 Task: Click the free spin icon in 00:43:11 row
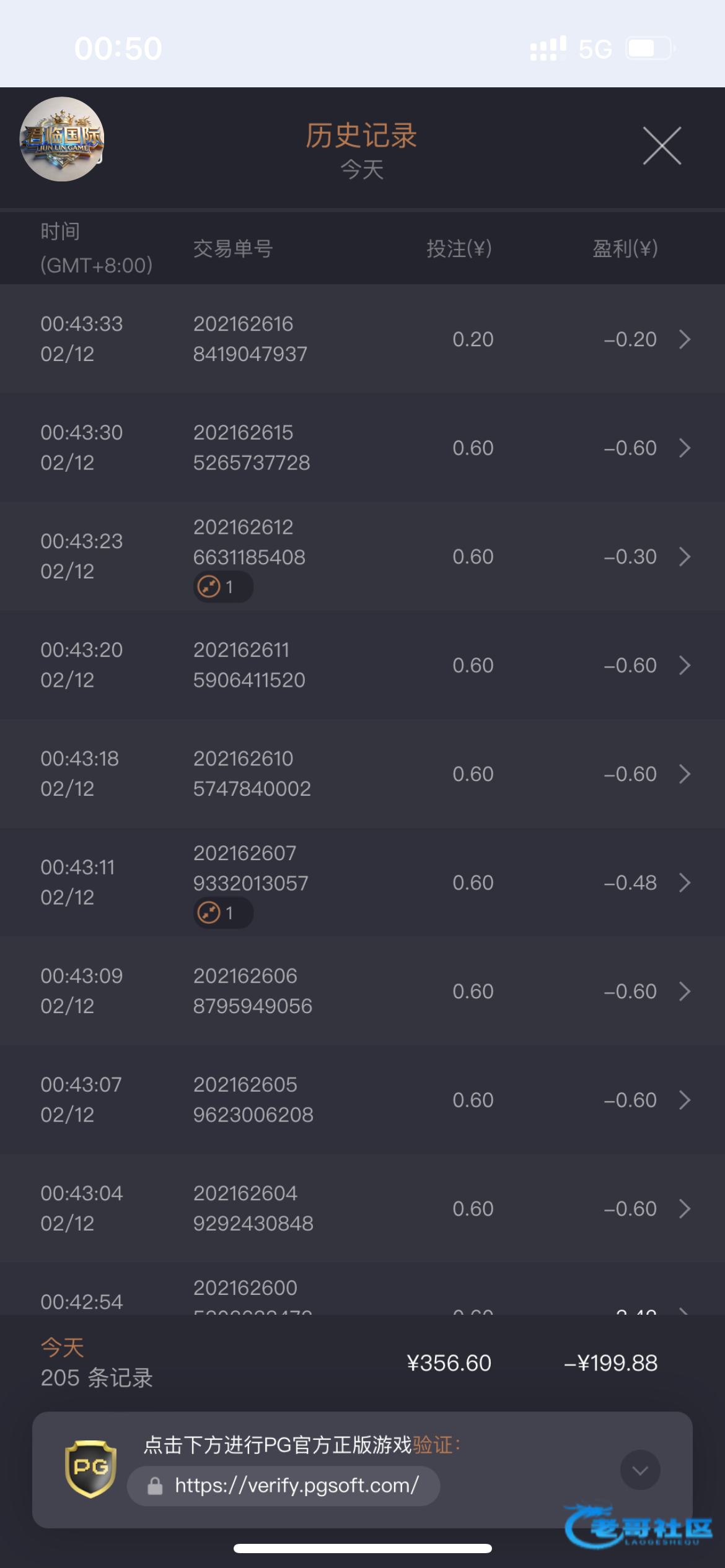[x=209, y=913]
